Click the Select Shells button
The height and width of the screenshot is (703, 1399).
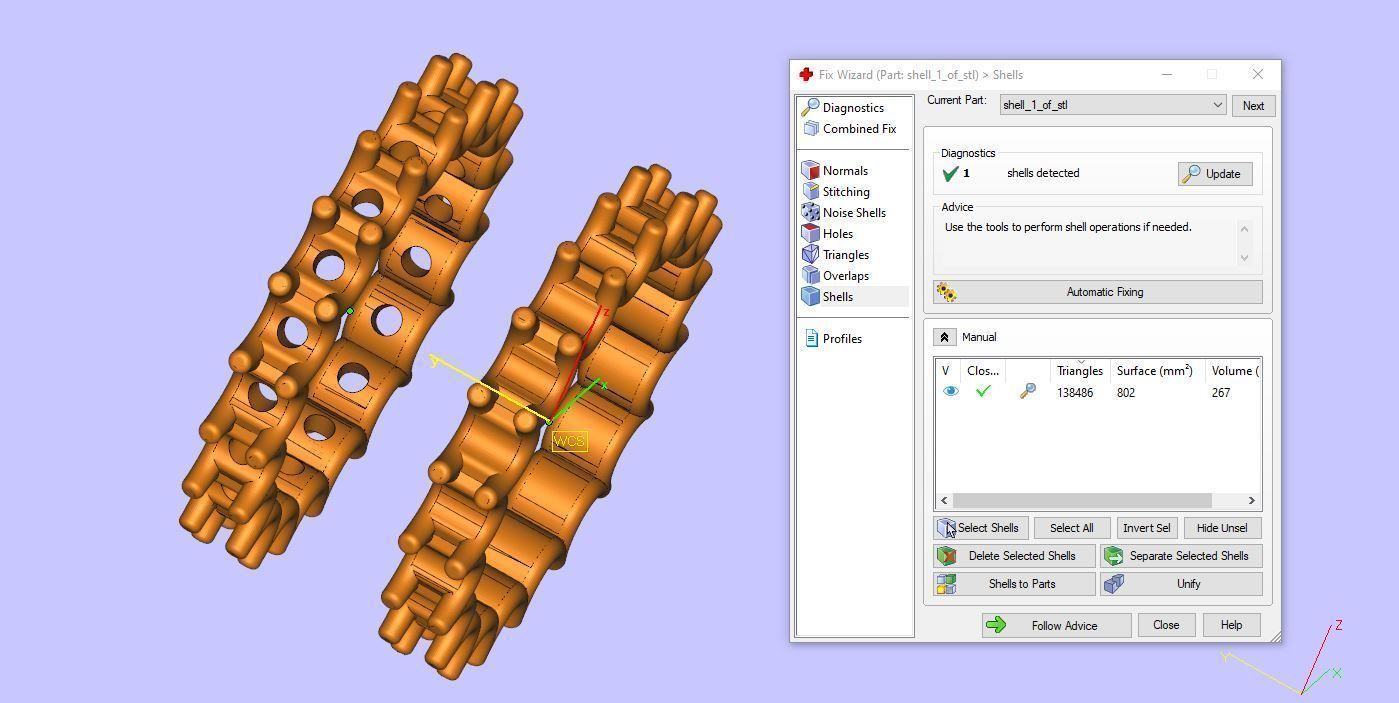coord(980,528)
